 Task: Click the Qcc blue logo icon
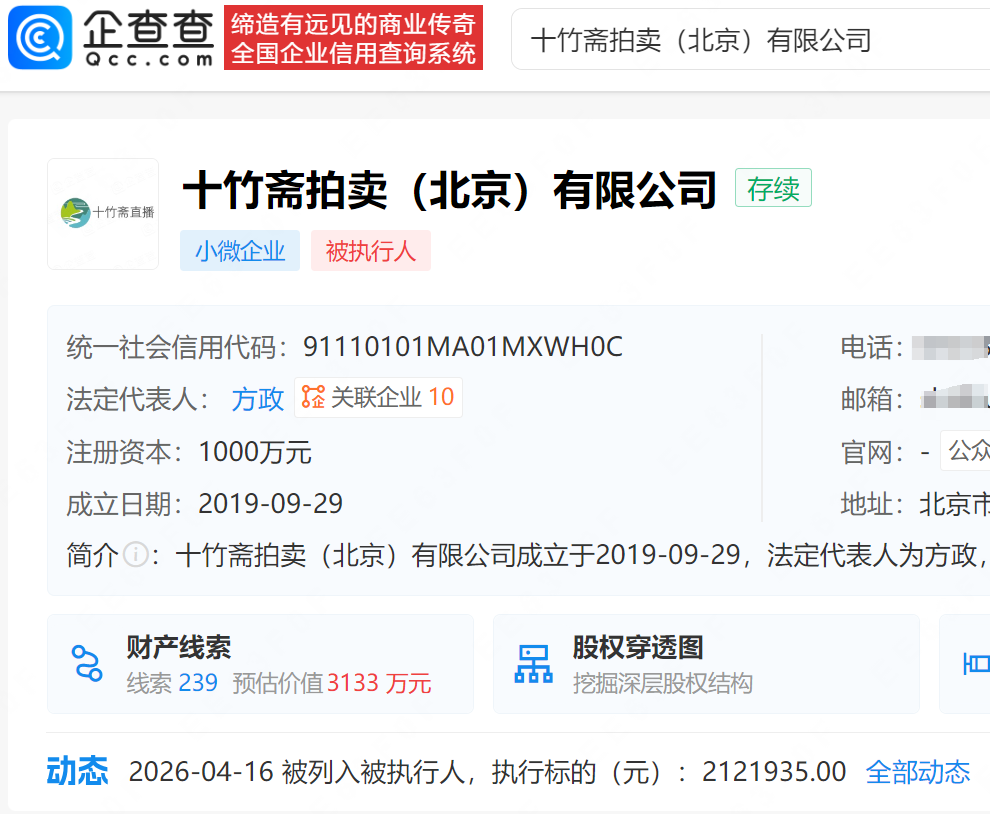click(x=40, y=37)
